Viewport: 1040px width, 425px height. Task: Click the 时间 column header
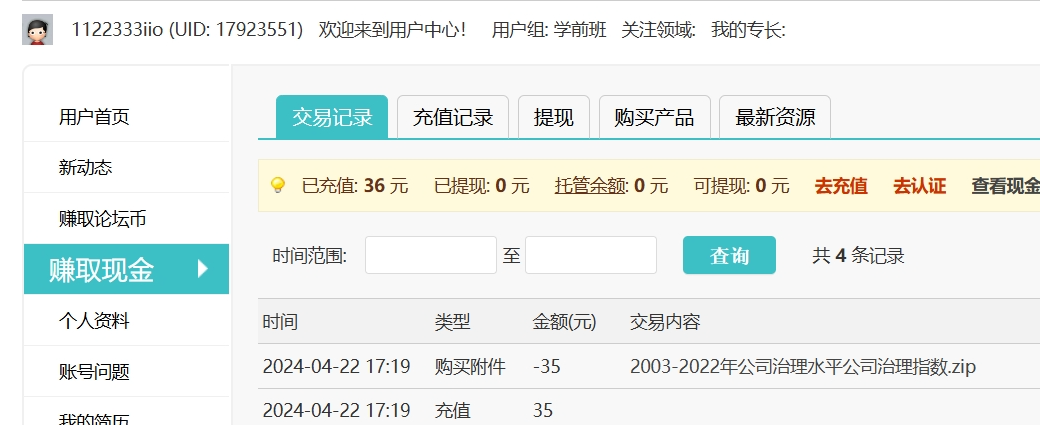pos(280,322)
